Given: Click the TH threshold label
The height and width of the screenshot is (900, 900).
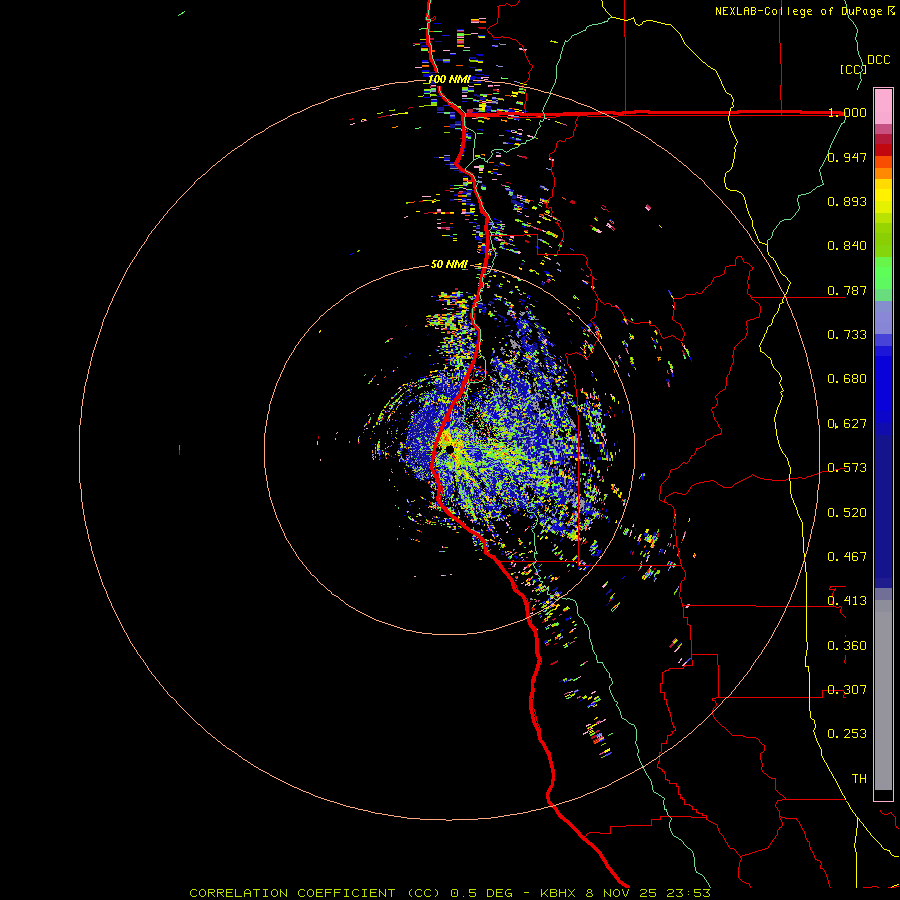Looking at the screenshot, I should [x=859, y=779].
